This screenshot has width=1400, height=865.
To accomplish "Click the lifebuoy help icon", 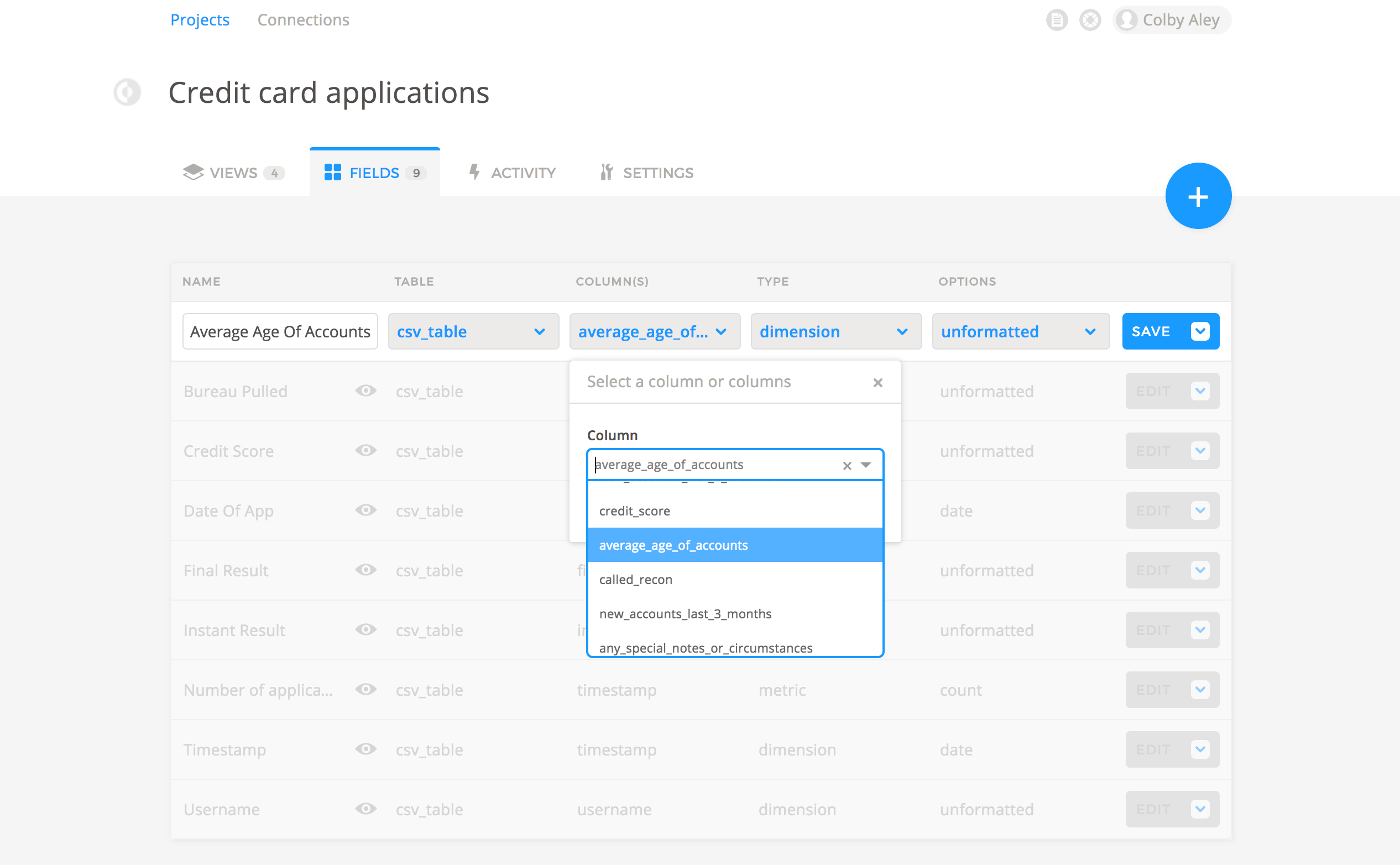I will [x=1090, y=20].
